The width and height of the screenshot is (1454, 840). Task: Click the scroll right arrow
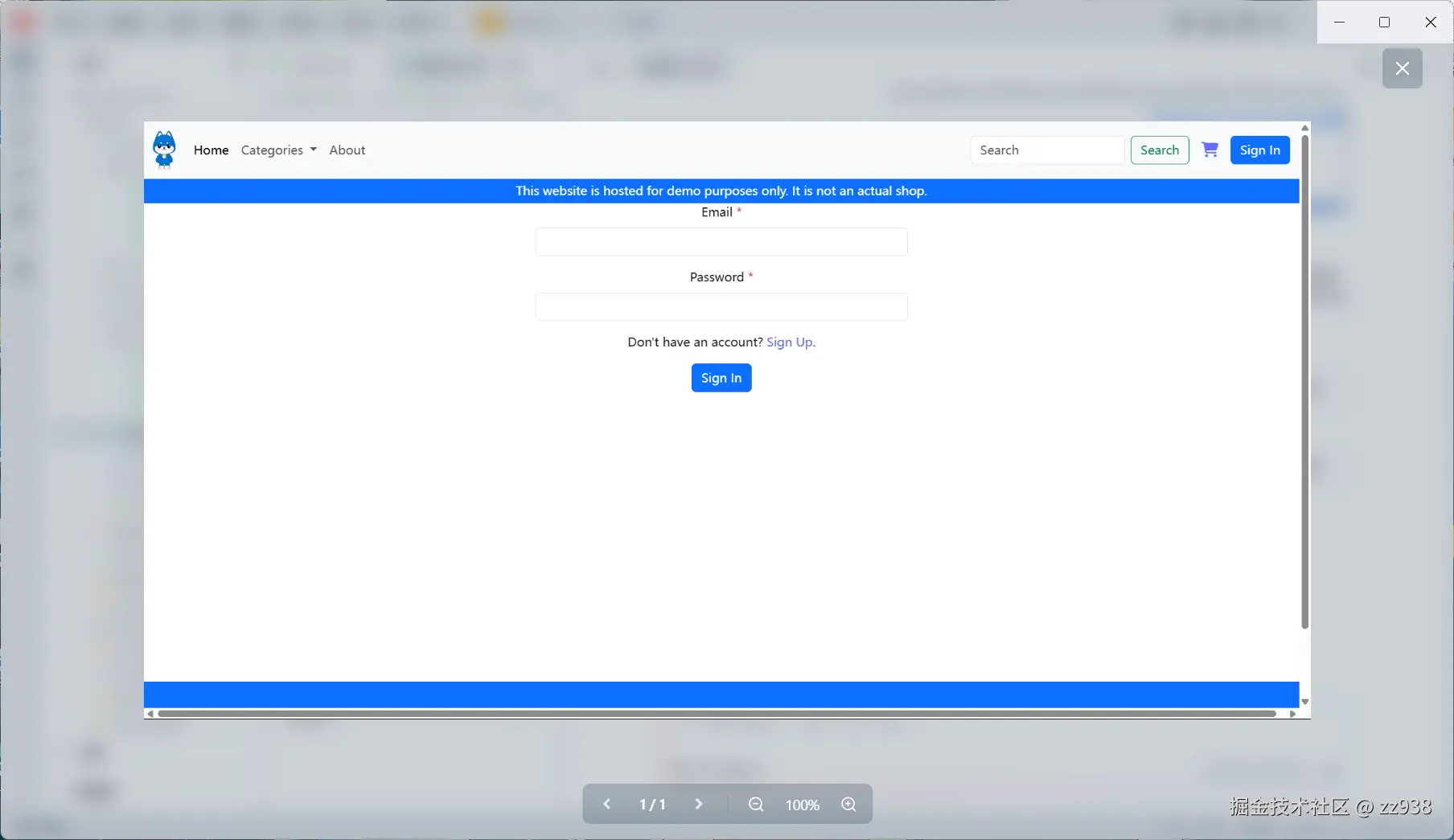[x=1292, y=713]
